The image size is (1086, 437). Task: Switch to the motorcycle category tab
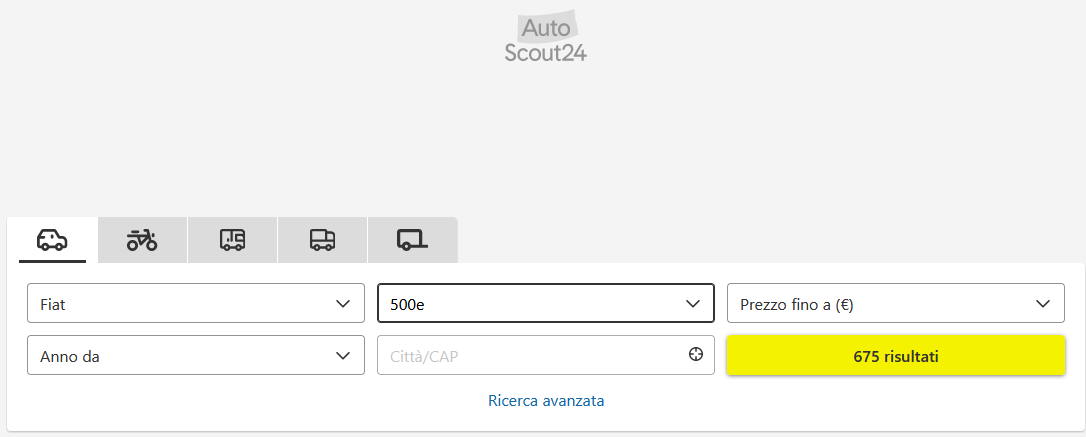point(143,240)
